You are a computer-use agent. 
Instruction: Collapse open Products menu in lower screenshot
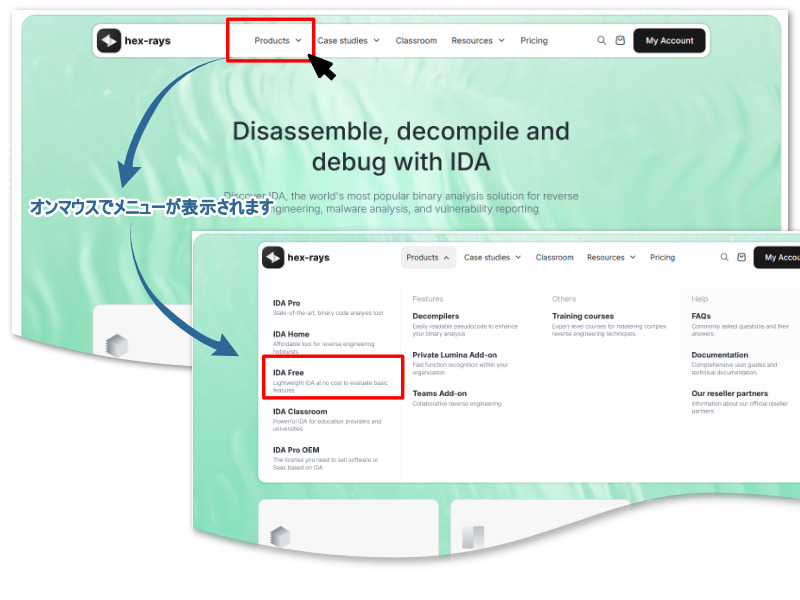pyautogui.click(x=428, y=257)
